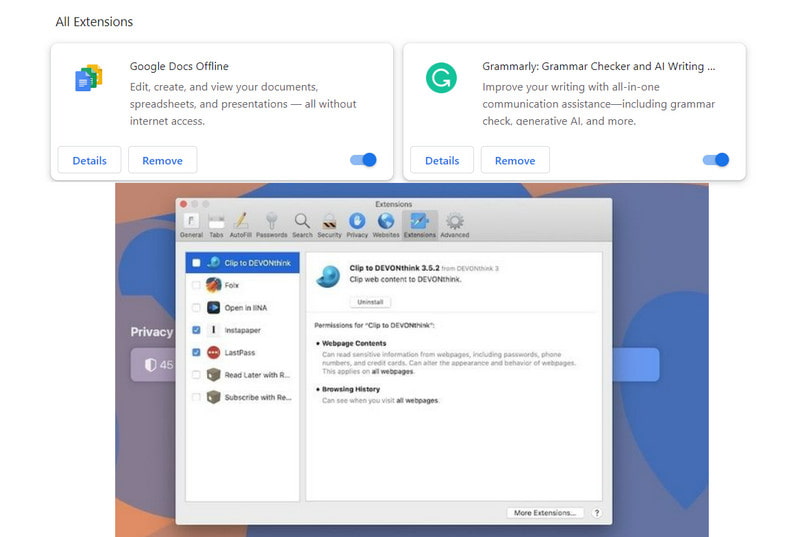Turn off the Grammarly extension toggle
The image size is (800, 537).
click(x=716, y=160)
